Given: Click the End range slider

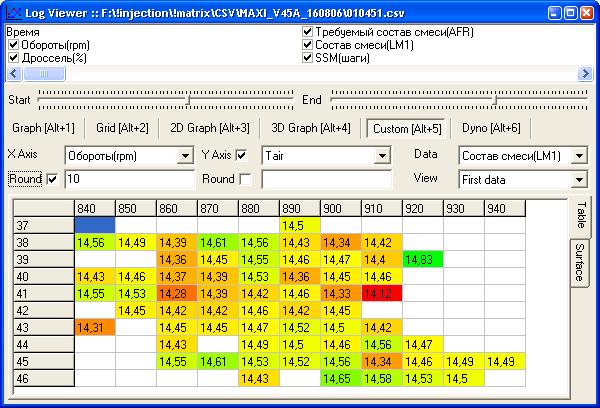Looking at the screenshot, I should (x=493, y=99).
